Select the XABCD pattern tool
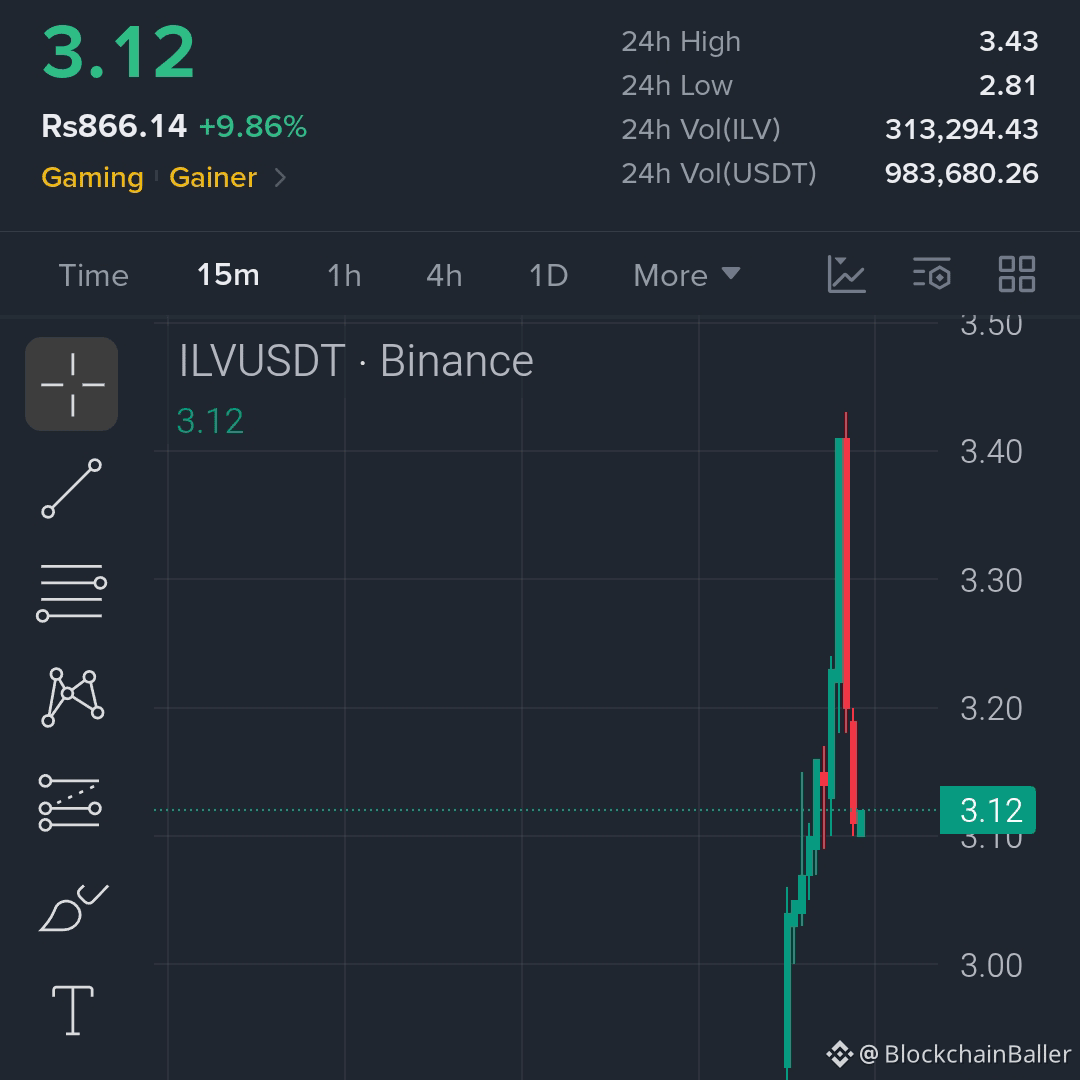Viewport: 1080px width, 1080px height. click(72, 697)
